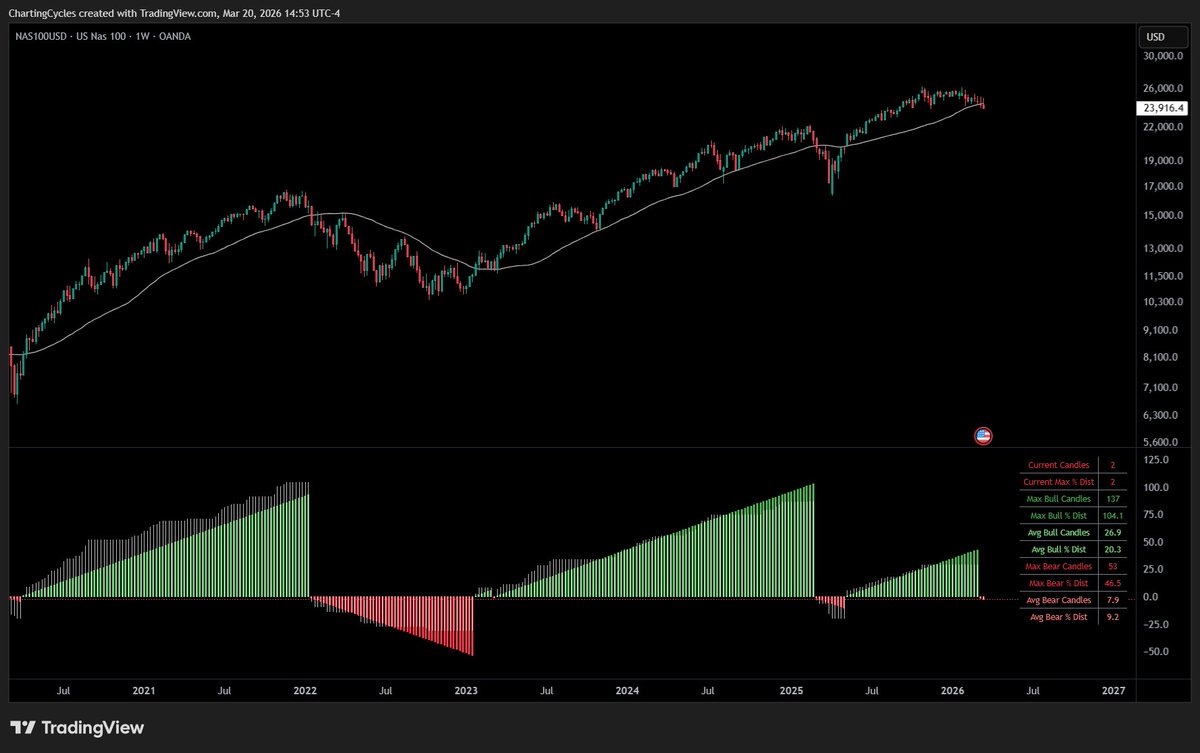Select the Current Candles table label
Screen dimensions: 1200x753
(1059, 465)
